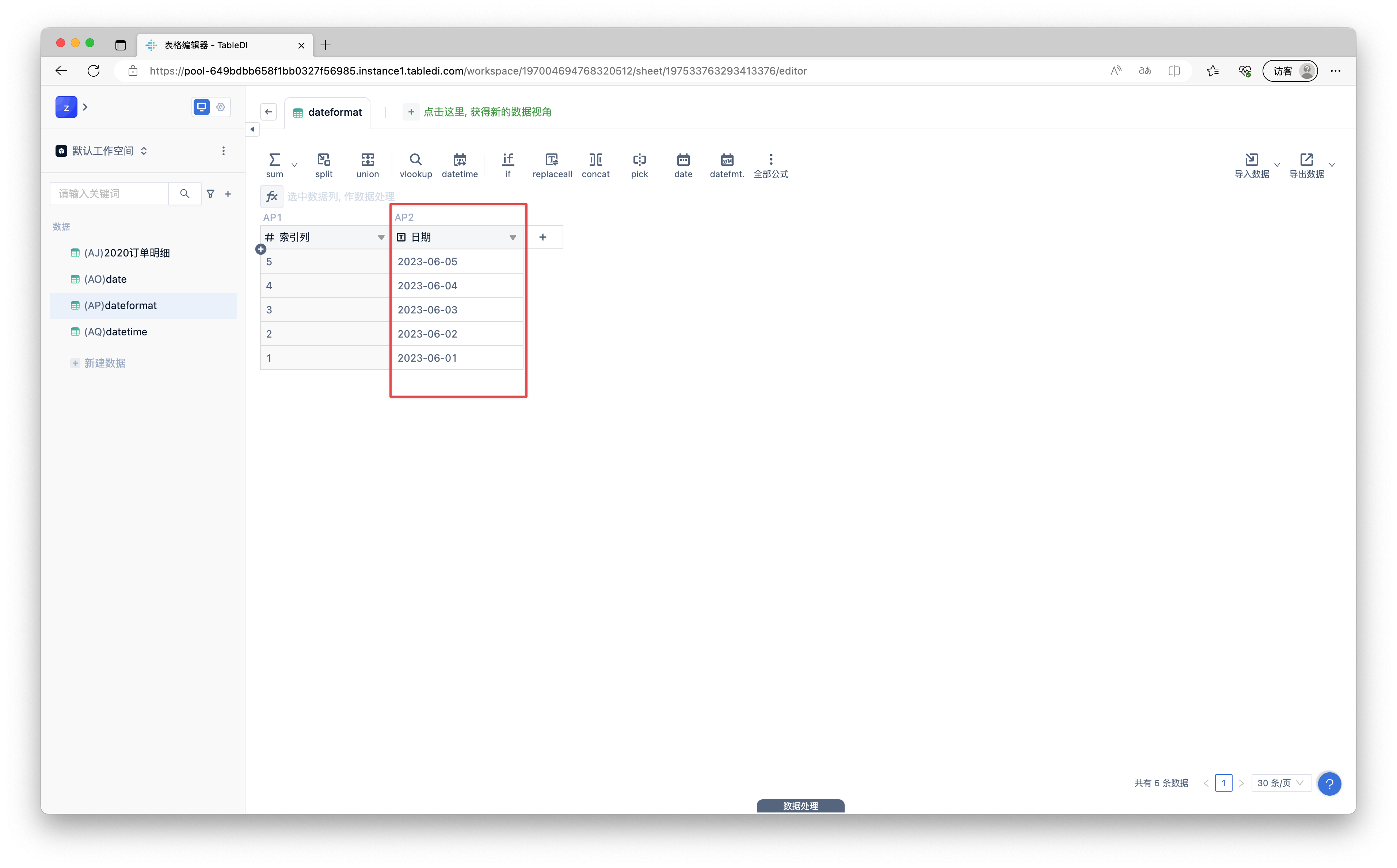Switch to the desktop monitor view toggle
1397x868 pixels.
[x=201, y=107]
